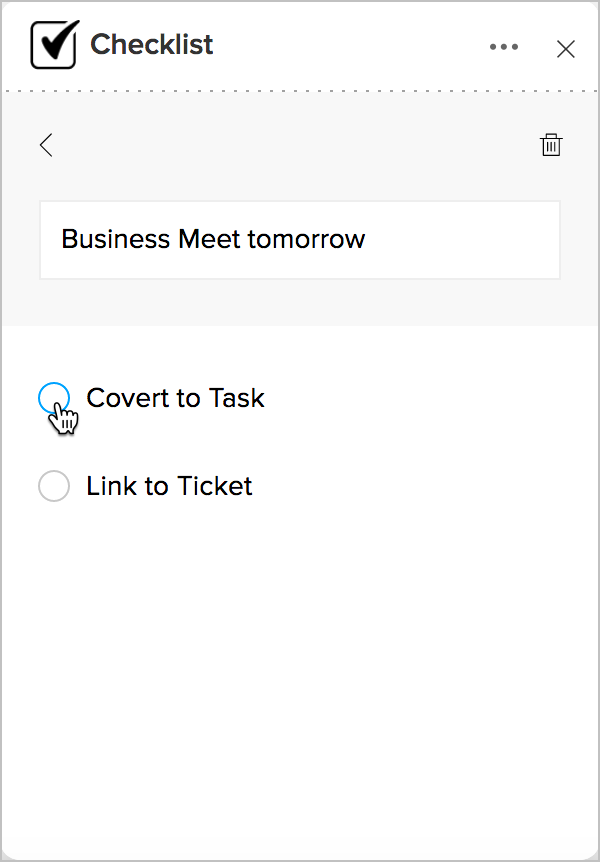
Task: Expand the ellipsis menu in the header
Action: click(x=504, y=47)
